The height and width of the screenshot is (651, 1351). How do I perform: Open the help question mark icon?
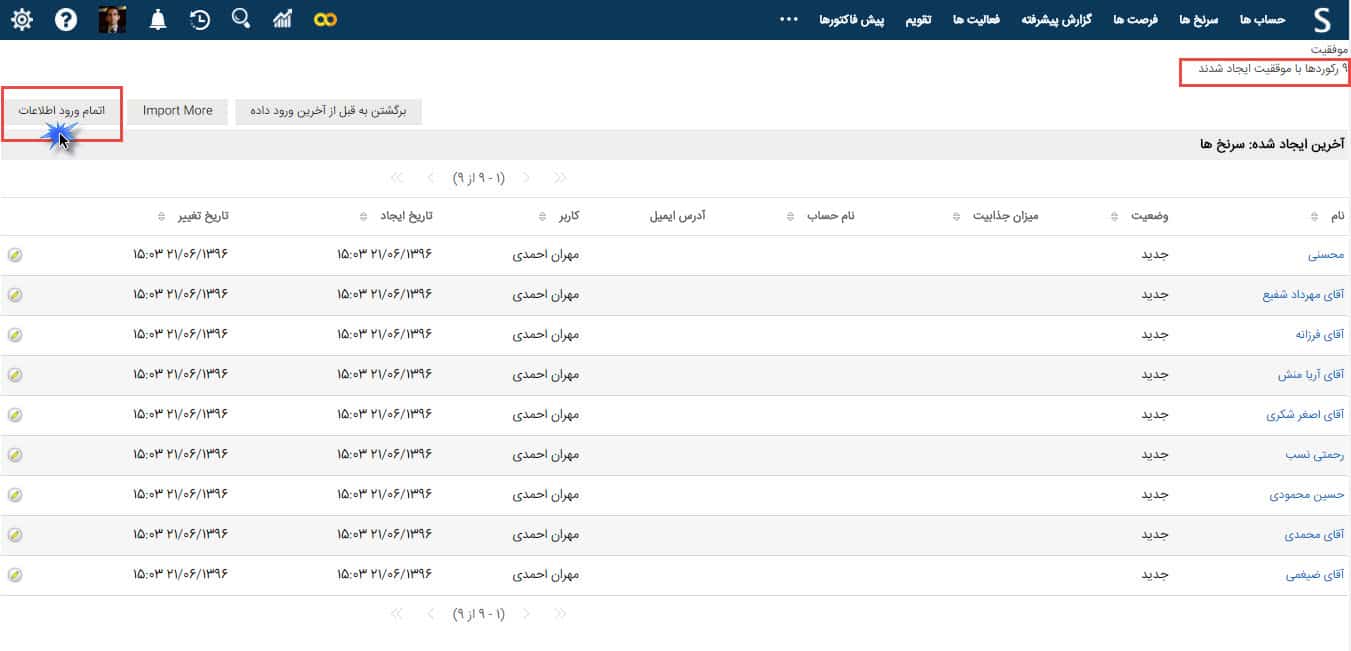point(66,19)
